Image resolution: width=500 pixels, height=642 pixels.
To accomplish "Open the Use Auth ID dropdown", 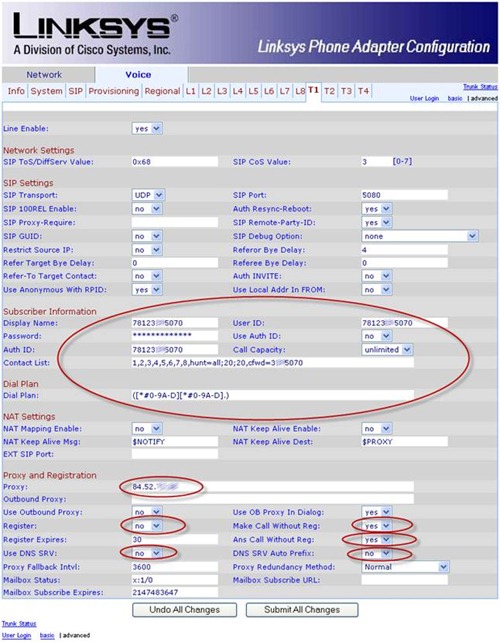I will pos(377,336).
